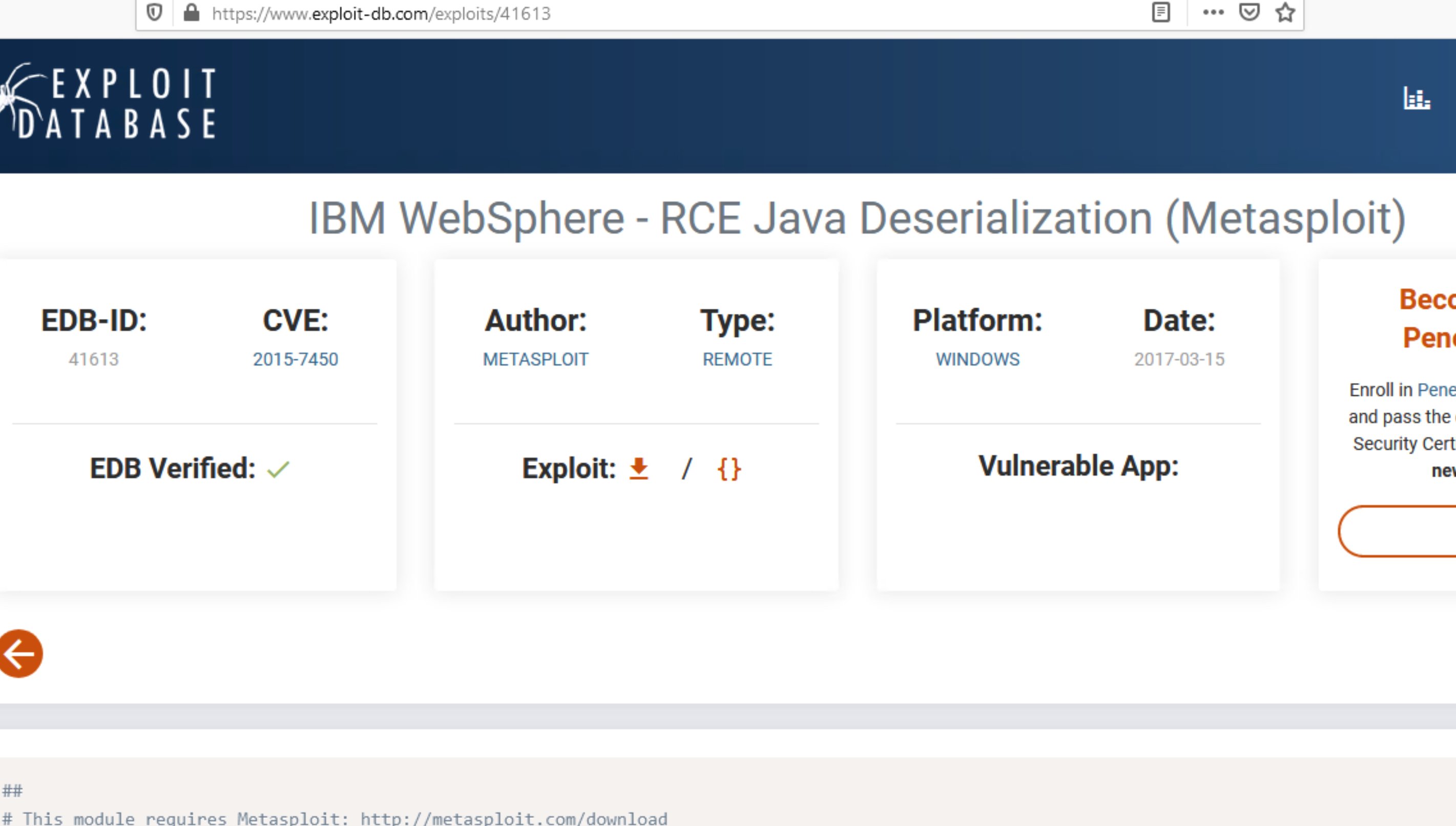Open the page actions menu with three dots
Screen dimensions: 1456x826
pyautogui.click(x=1214, y=12)
